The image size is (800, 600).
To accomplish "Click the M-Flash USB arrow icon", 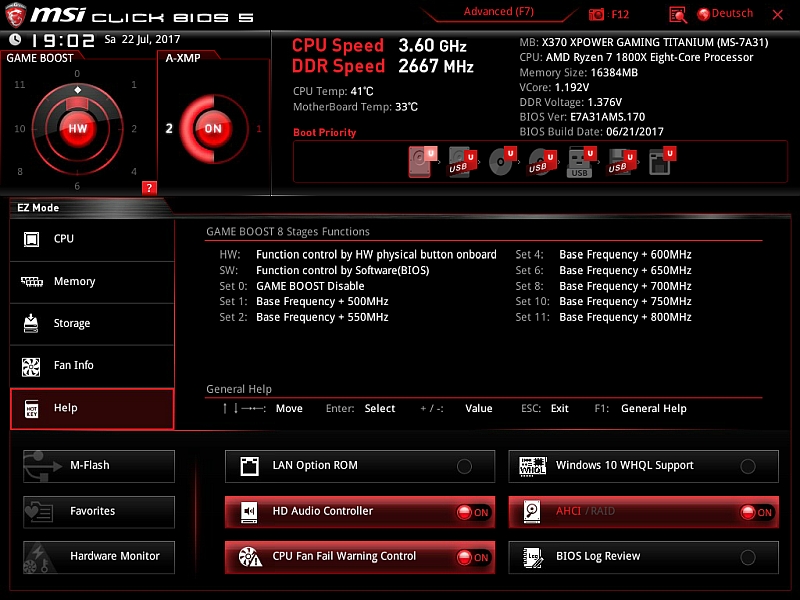I will click(43, 466).
